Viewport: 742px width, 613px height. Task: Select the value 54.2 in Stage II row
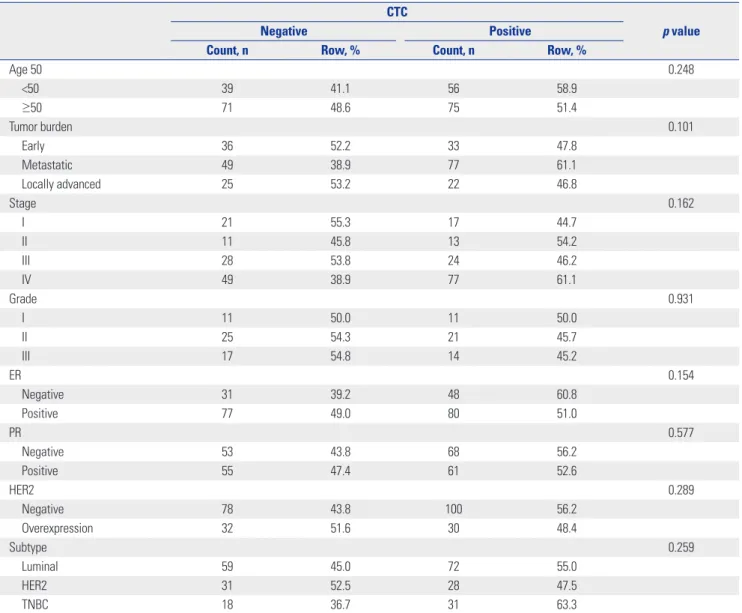pos(566,241)
